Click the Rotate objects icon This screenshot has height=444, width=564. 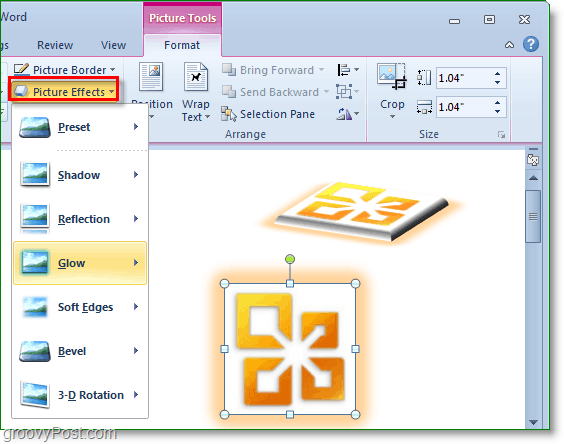coord(347,114)
